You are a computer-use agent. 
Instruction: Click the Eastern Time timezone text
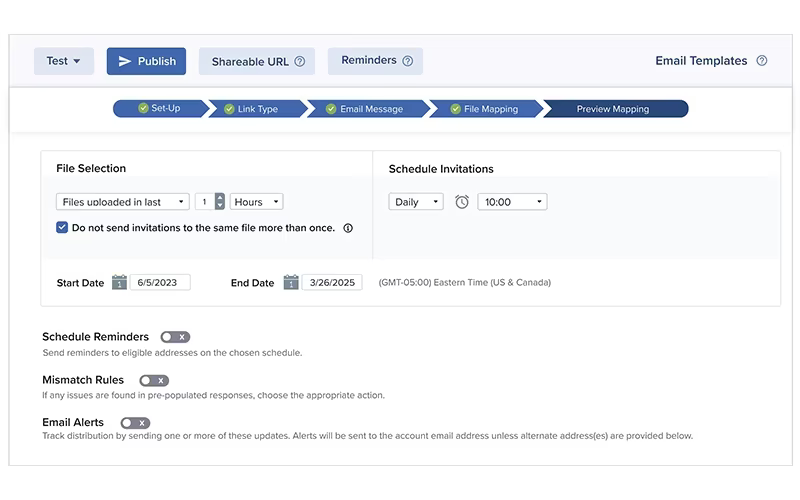point(465,282)
